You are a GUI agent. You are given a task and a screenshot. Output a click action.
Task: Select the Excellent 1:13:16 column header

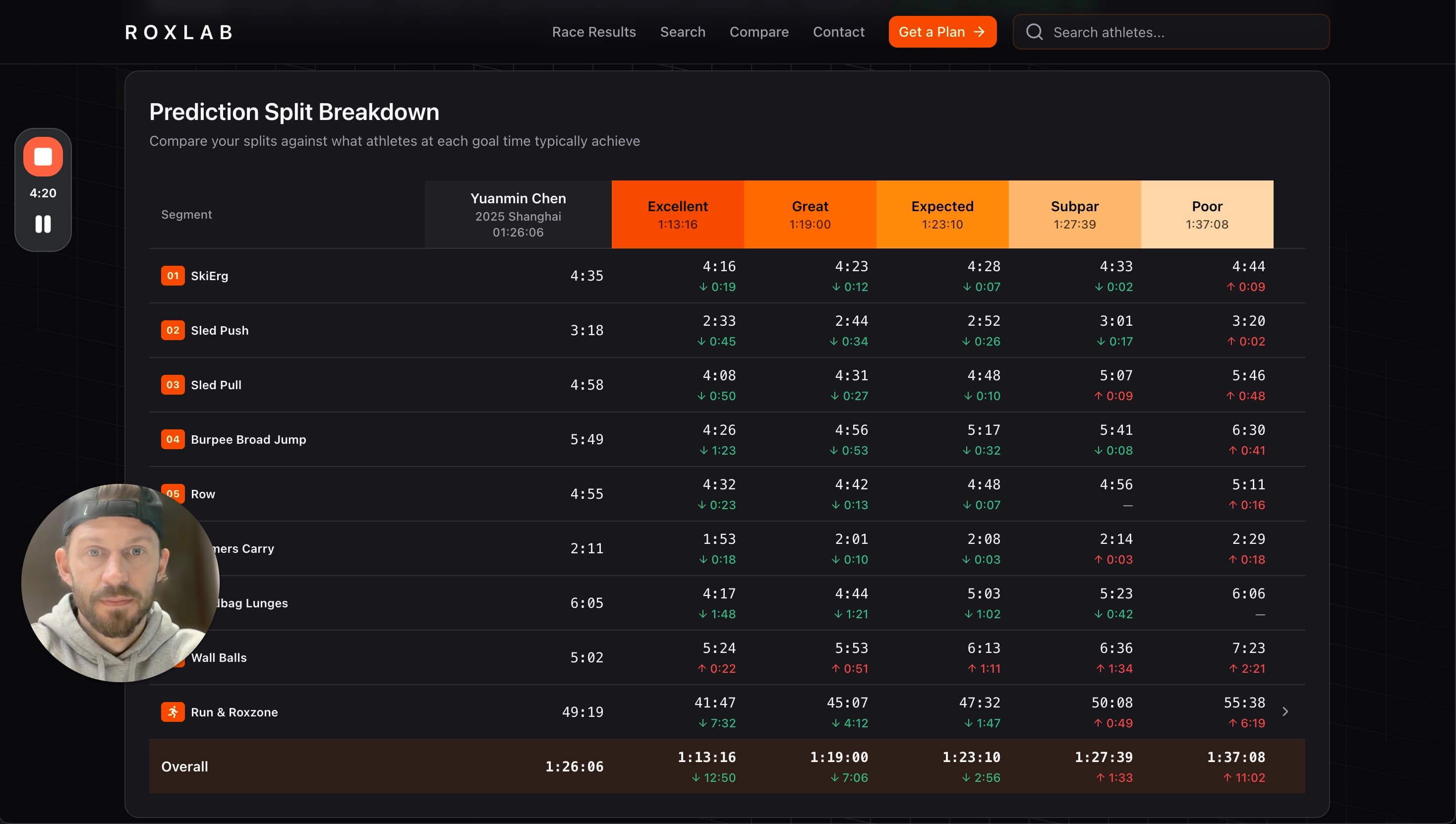[677, 215]
